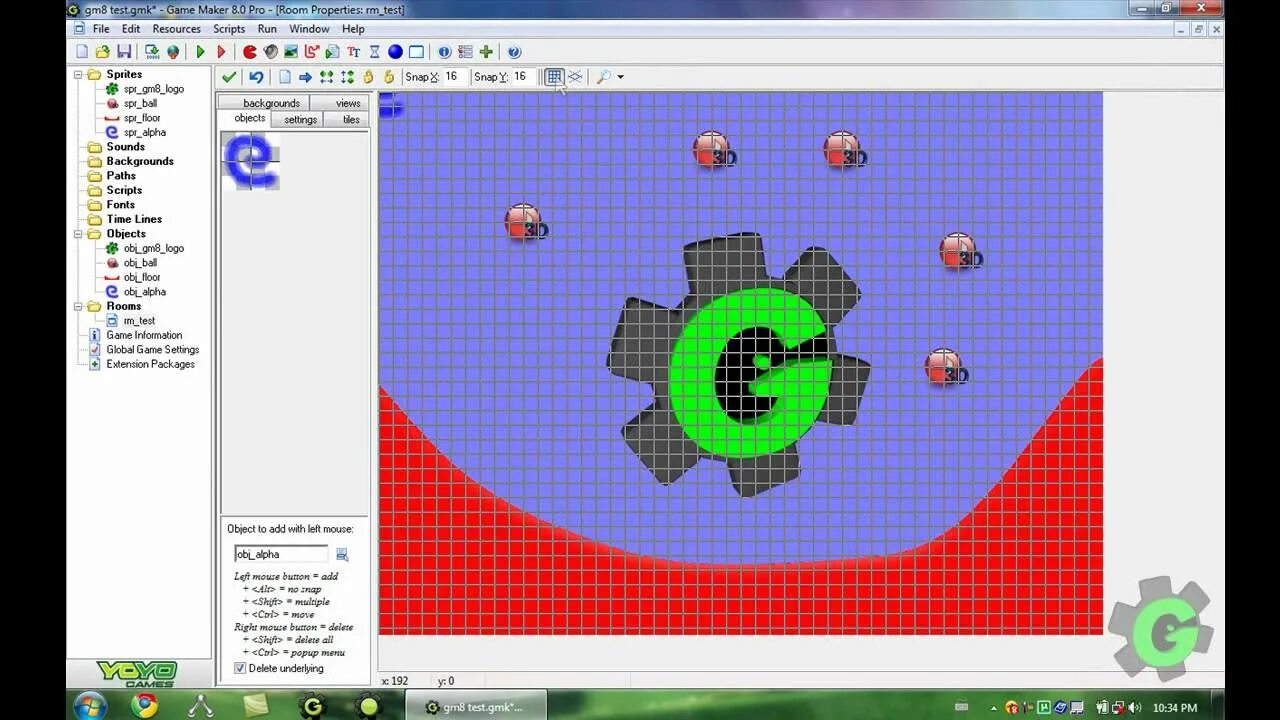The image size is (1280, 720).
Task: Create a background (picture icon)
Action: tap(291, 52)
